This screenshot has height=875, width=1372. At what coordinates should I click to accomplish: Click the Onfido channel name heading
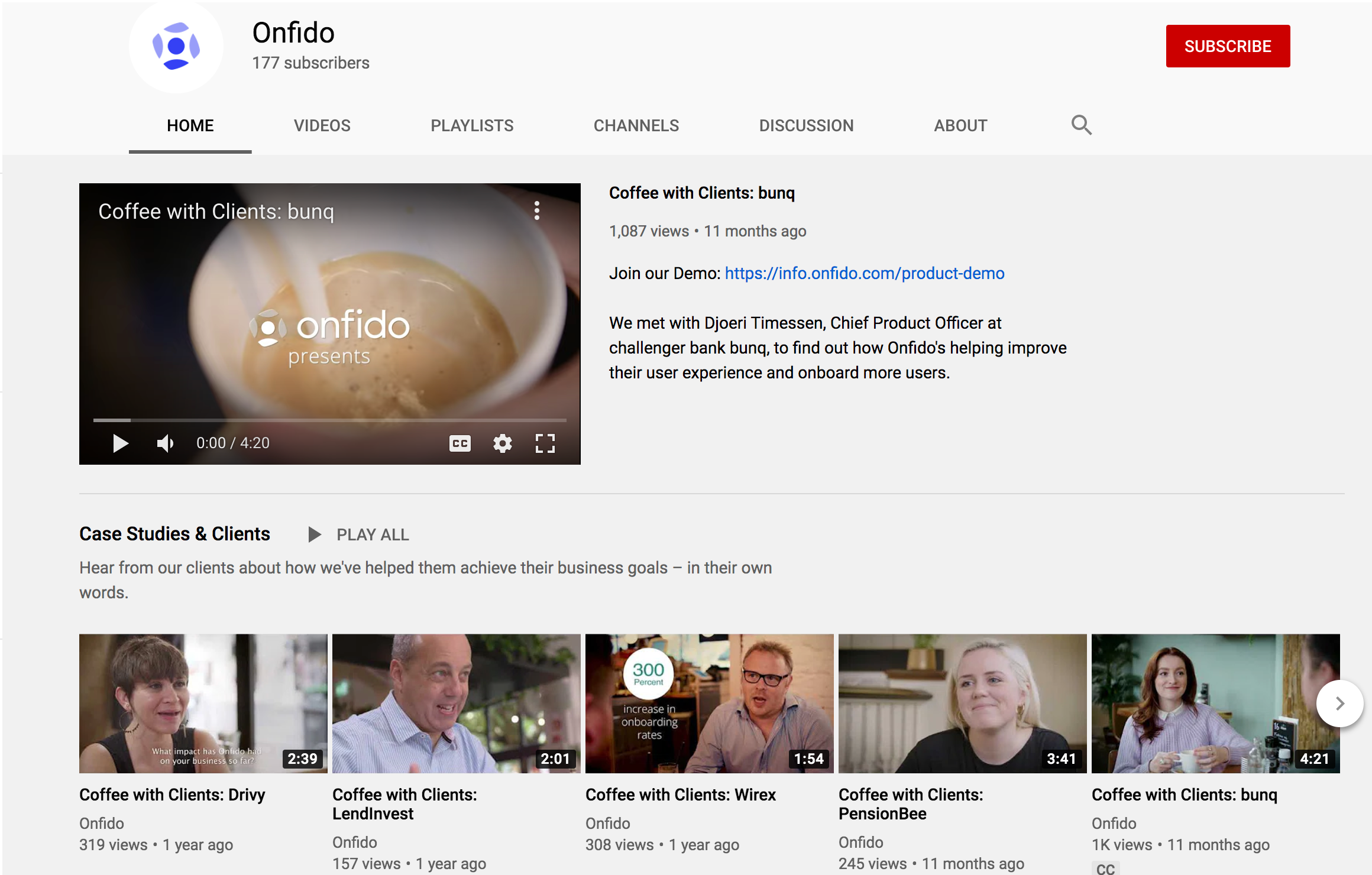tap(293, 33)
